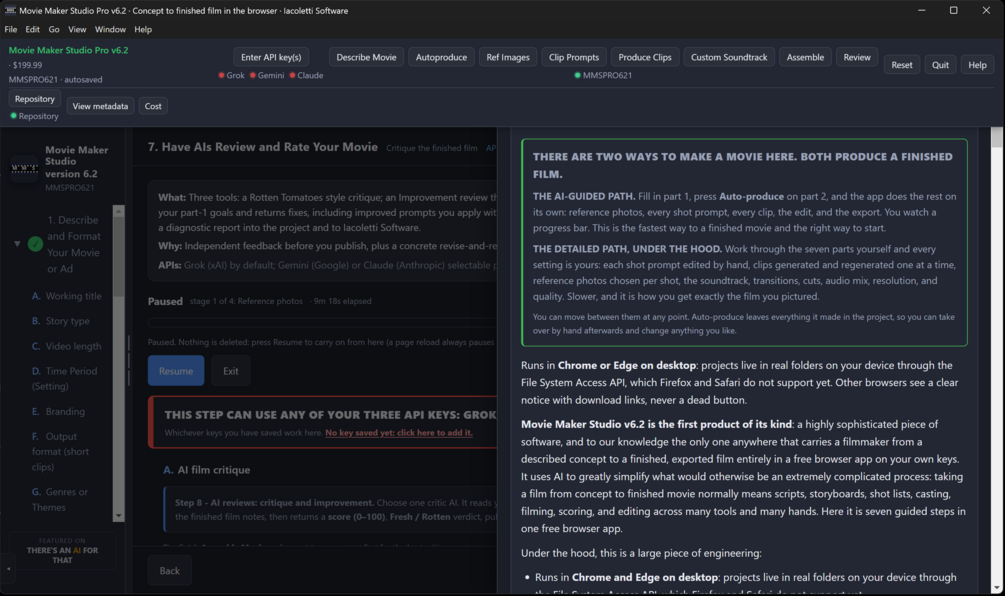Click 'MMSPRO621 · autosaved' status text

pos(56,79)
